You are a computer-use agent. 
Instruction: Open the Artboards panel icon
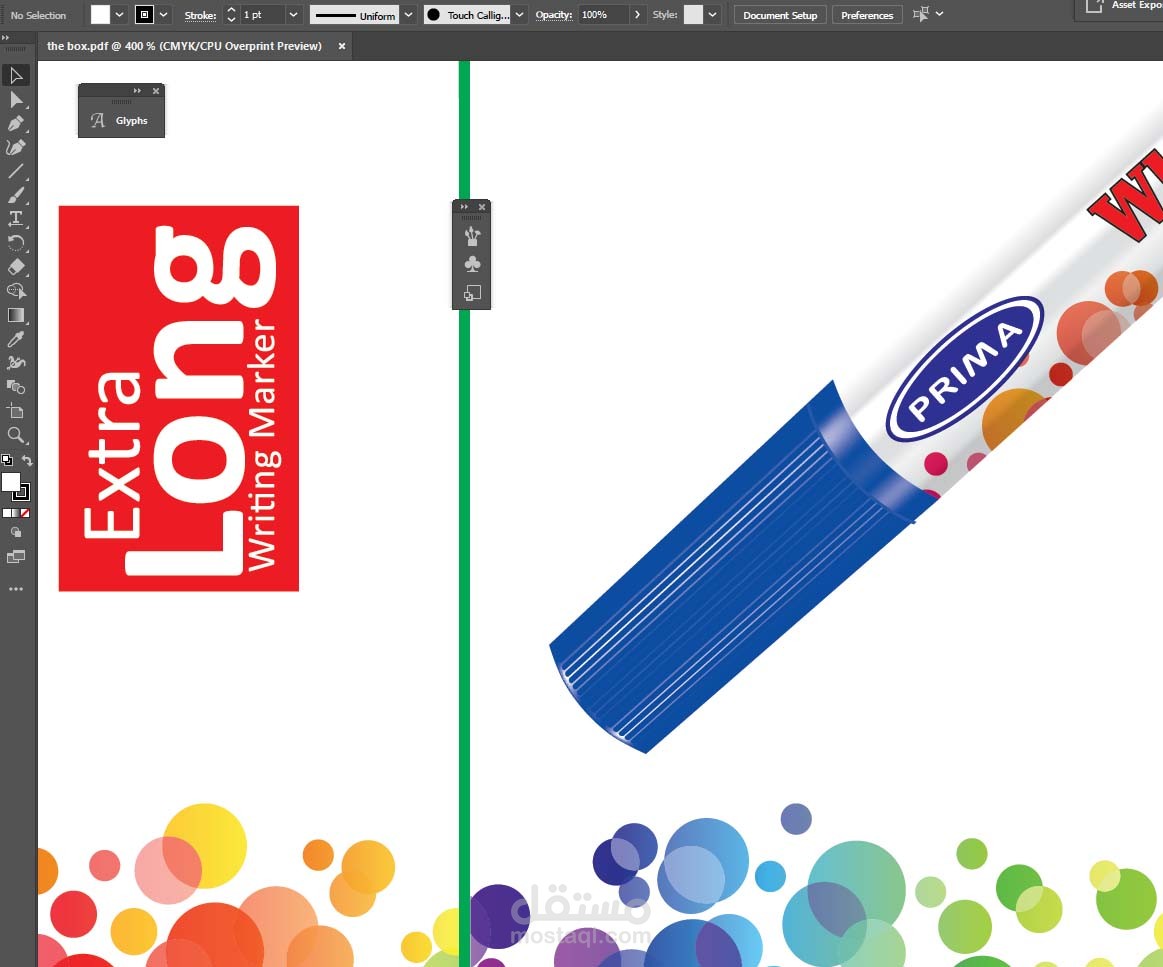[x=472, y=293]
